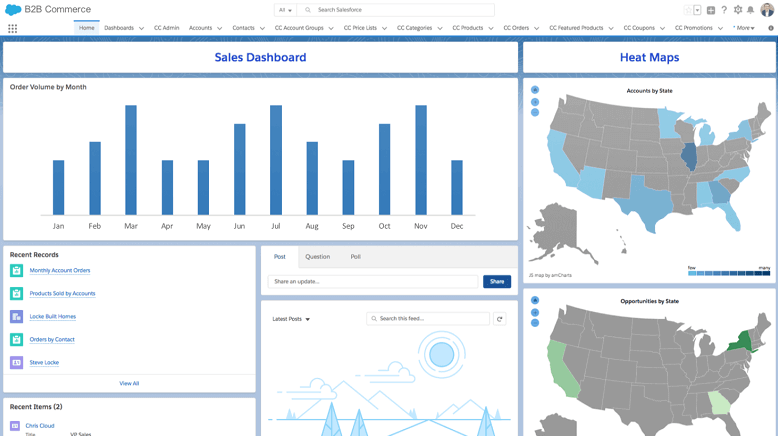
Task: Open the Setup gear icon
Action: [x=738, y=10]
